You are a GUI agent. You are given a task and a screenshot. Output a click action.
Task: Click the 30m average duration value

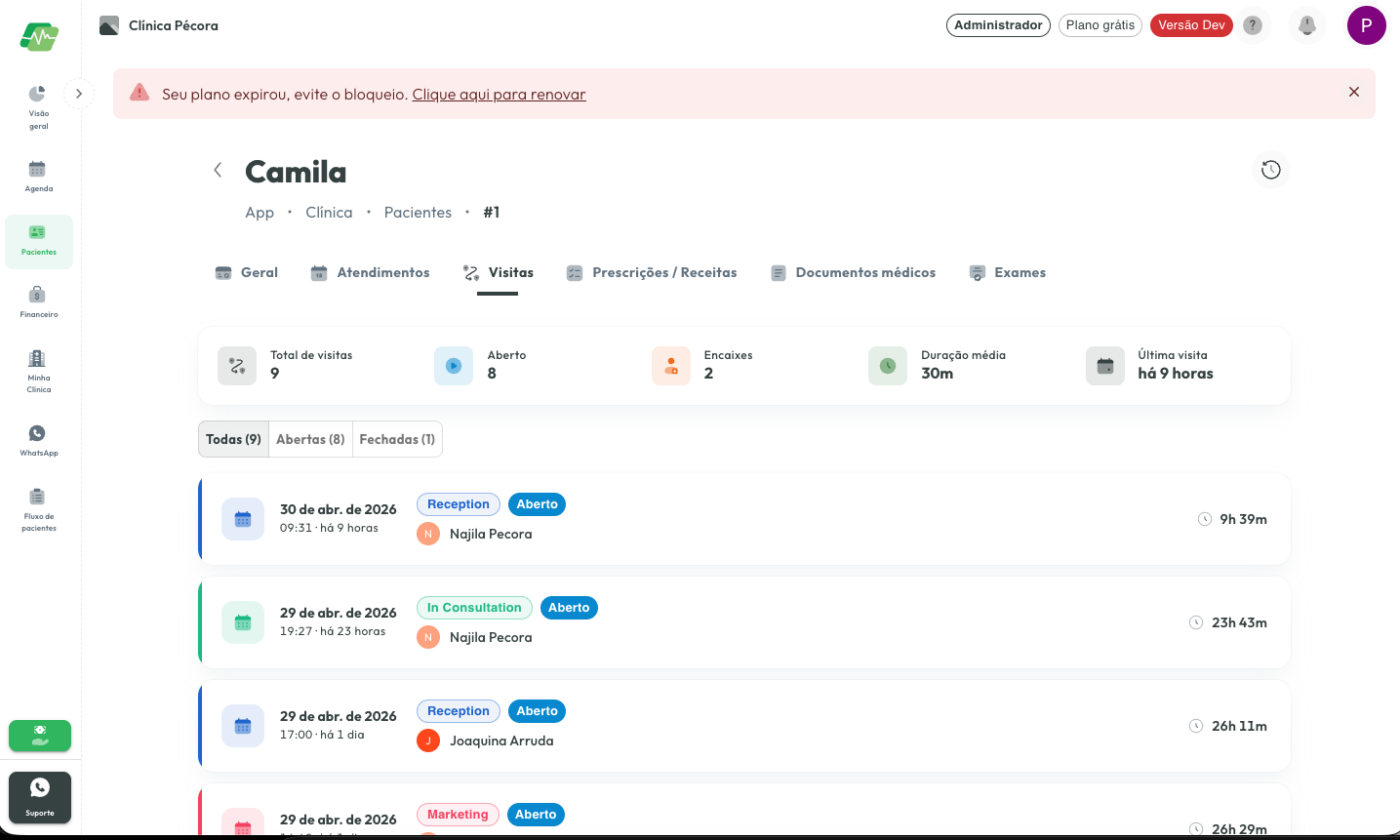[x=938, y=374]
